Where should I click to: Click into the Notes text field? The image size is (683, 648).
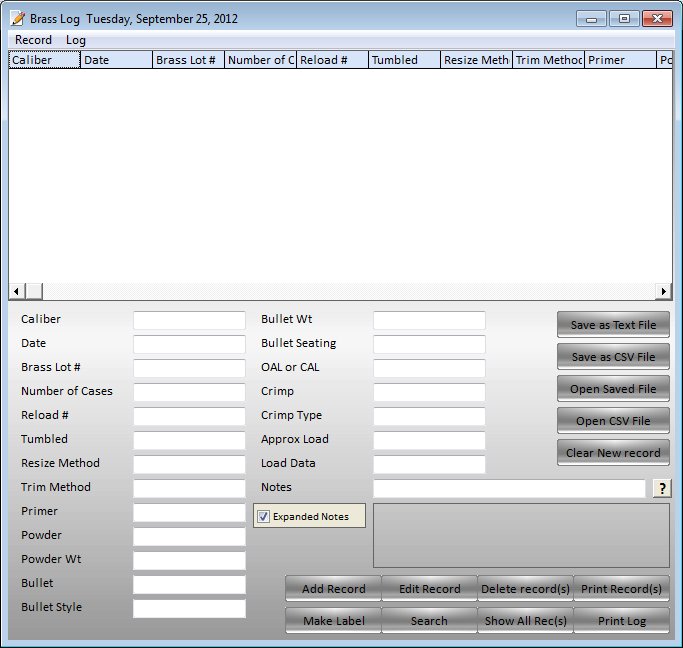point(509,488)
